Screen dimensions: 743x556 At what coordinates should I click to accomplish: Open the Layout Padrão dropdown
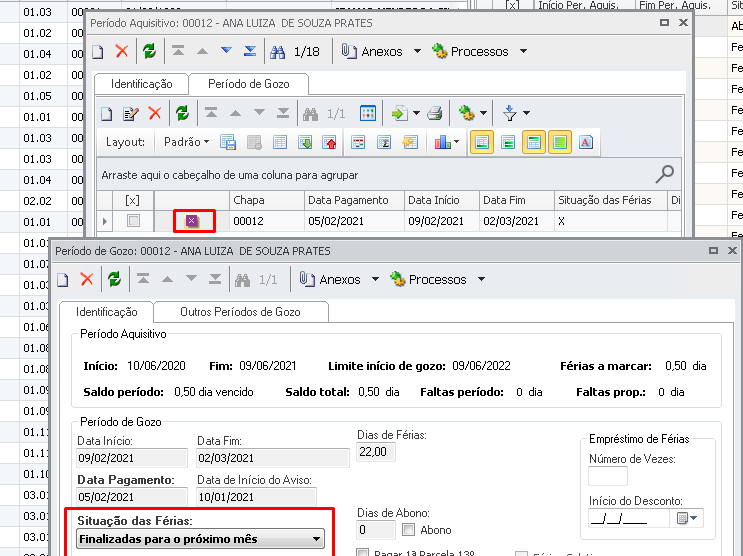tap(187, 142)
